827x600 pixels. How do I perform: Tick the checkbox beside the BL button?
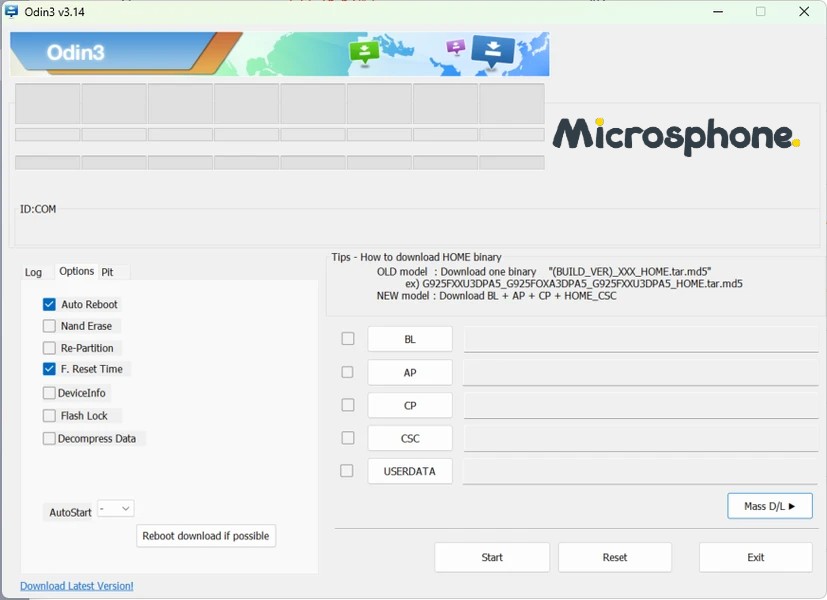(x=348, y=339)
